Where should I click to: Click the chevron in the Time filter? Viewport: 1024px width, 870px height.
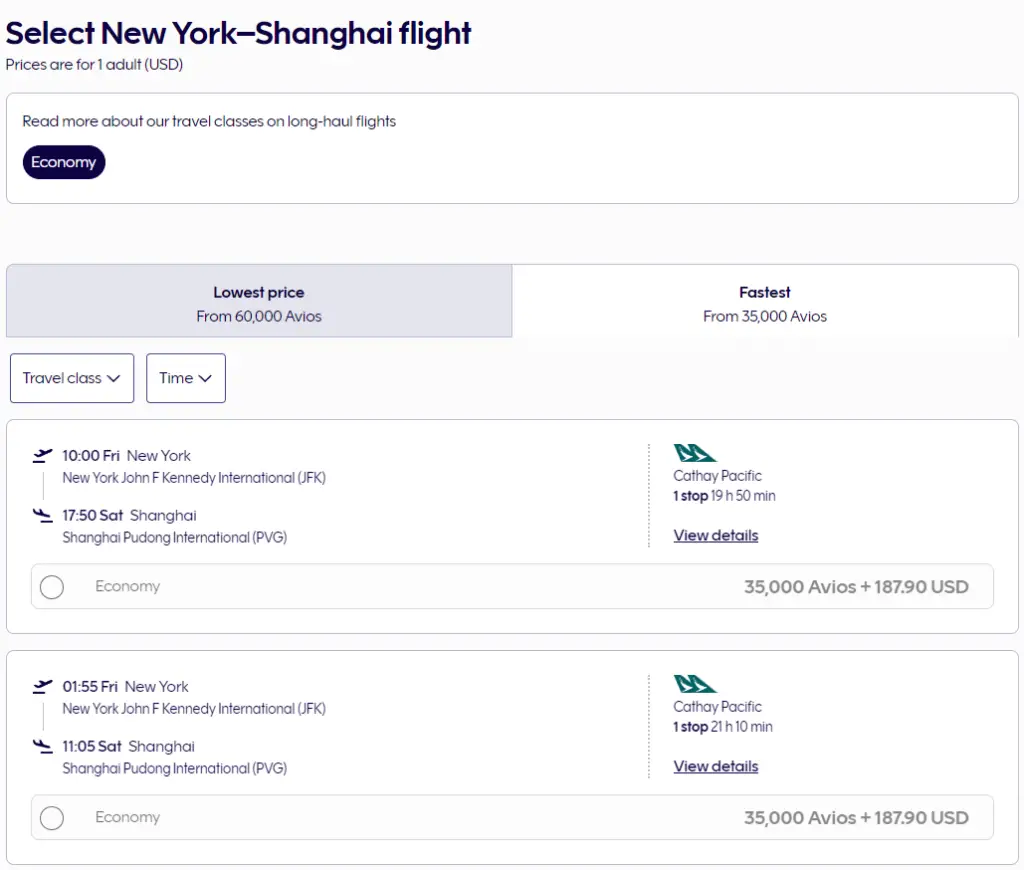[205, 378]
